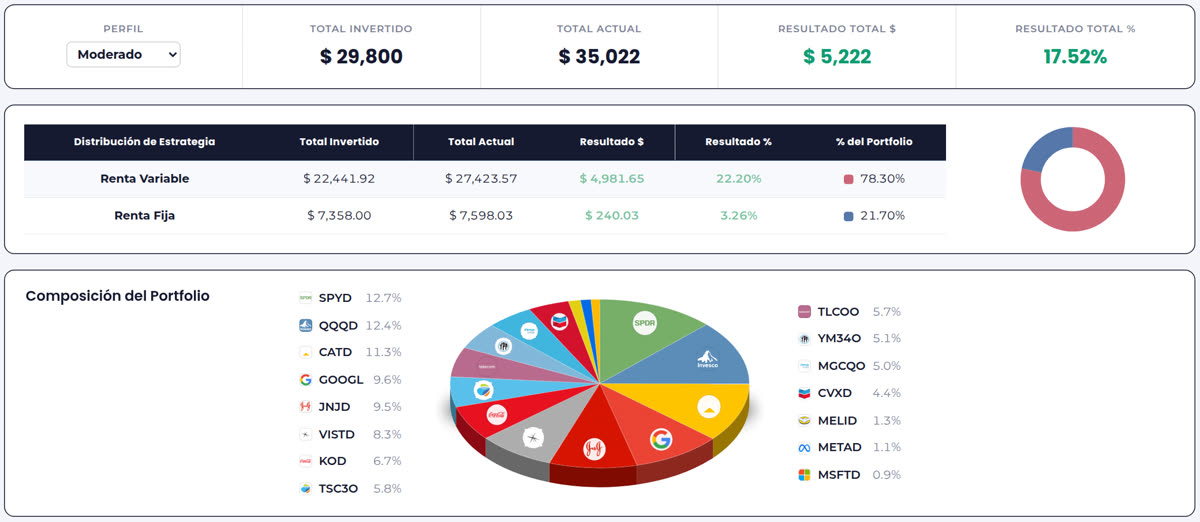Screen dimensions: 1200x522
Task: Click the Resultado % column header
Action: [738, 142]
